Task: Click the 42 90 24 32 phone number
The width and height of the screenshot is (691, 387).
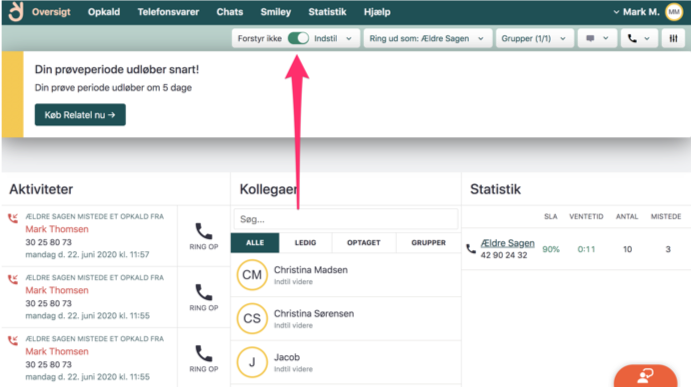Action: pos(504,255)
